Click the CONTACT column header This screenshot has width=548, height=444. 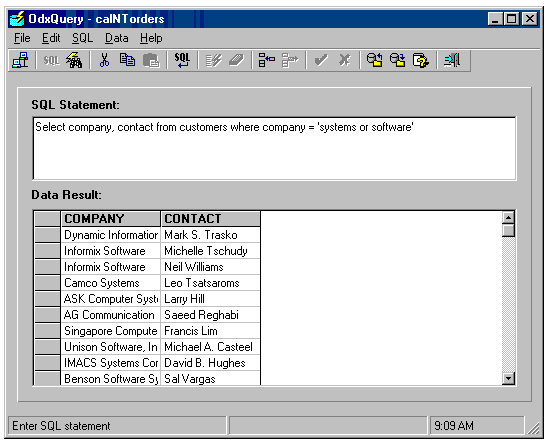coord(210,219)
